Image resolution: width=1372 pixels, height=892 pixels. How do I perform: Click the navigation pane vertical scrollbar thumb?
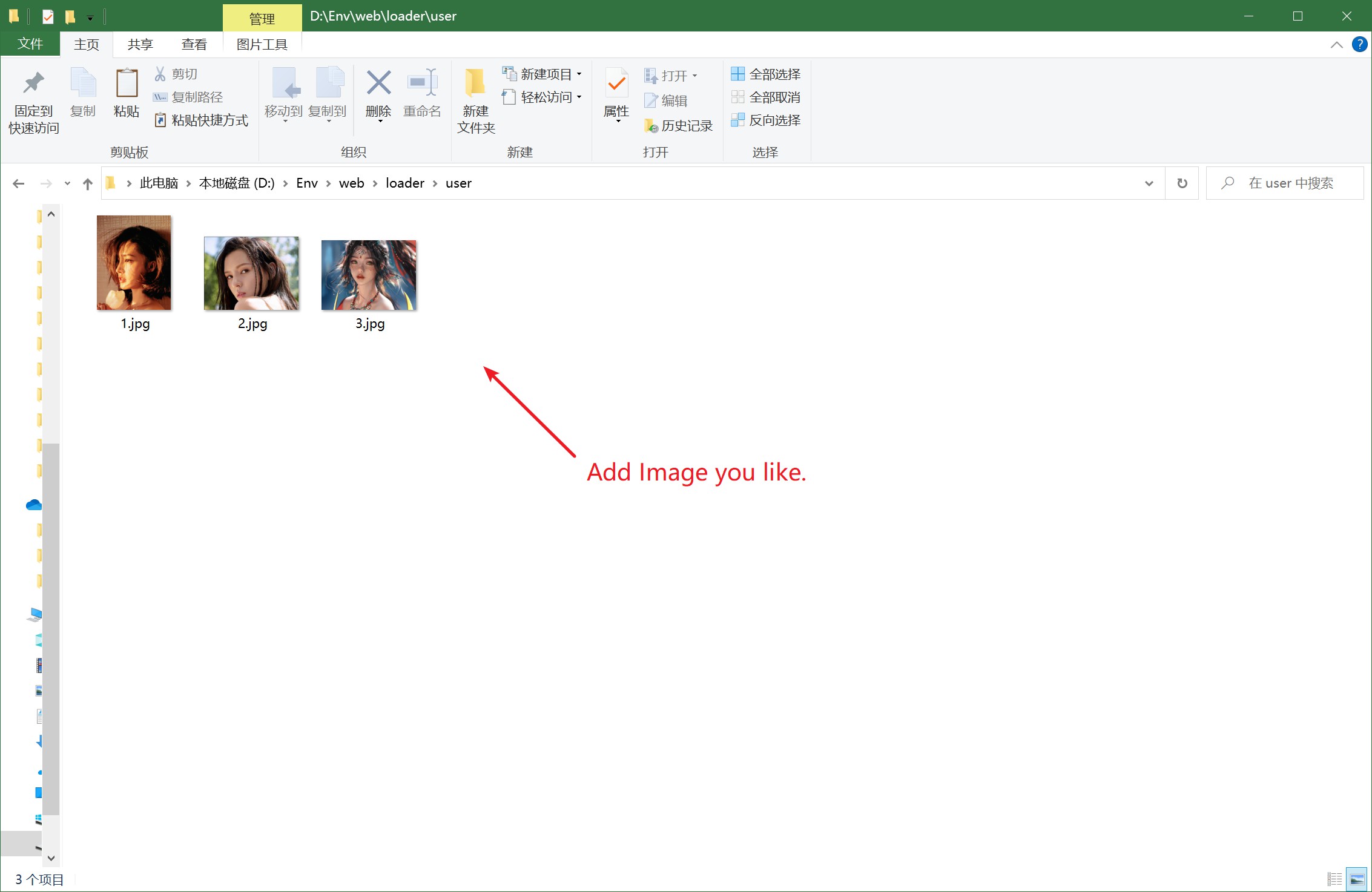tap(51, 629)
